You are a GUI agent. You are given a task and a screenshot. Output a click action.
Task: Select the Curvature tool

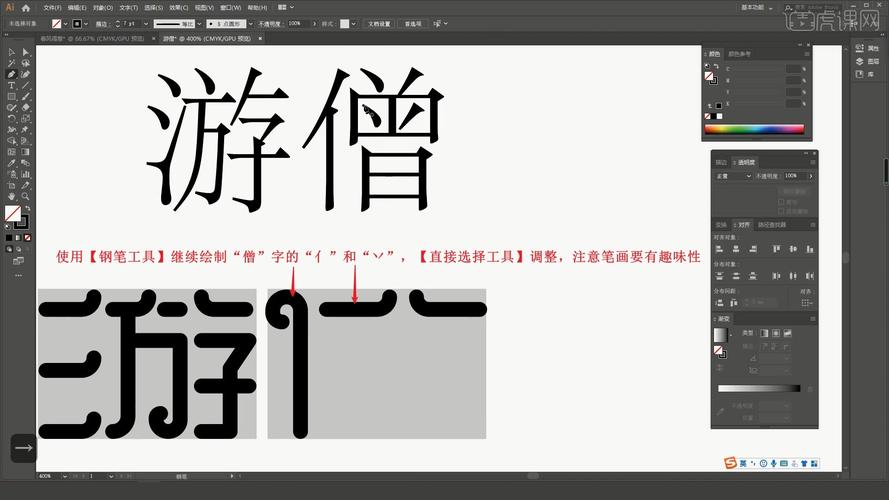click(x=26, y=74)
